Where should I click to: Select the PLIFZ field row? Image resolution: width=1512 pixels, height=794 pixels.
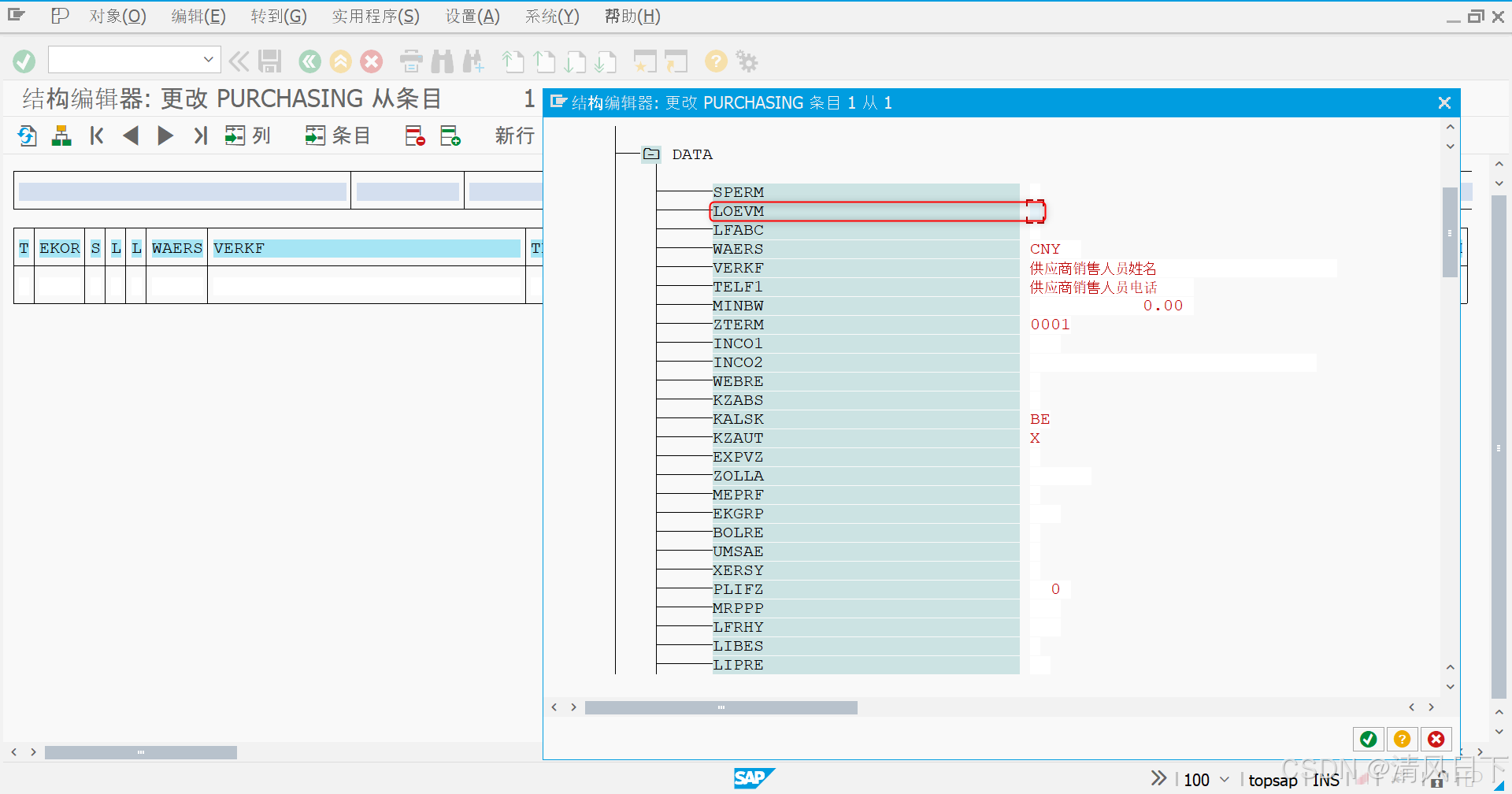pyautogui.click(x=865, y=589)
